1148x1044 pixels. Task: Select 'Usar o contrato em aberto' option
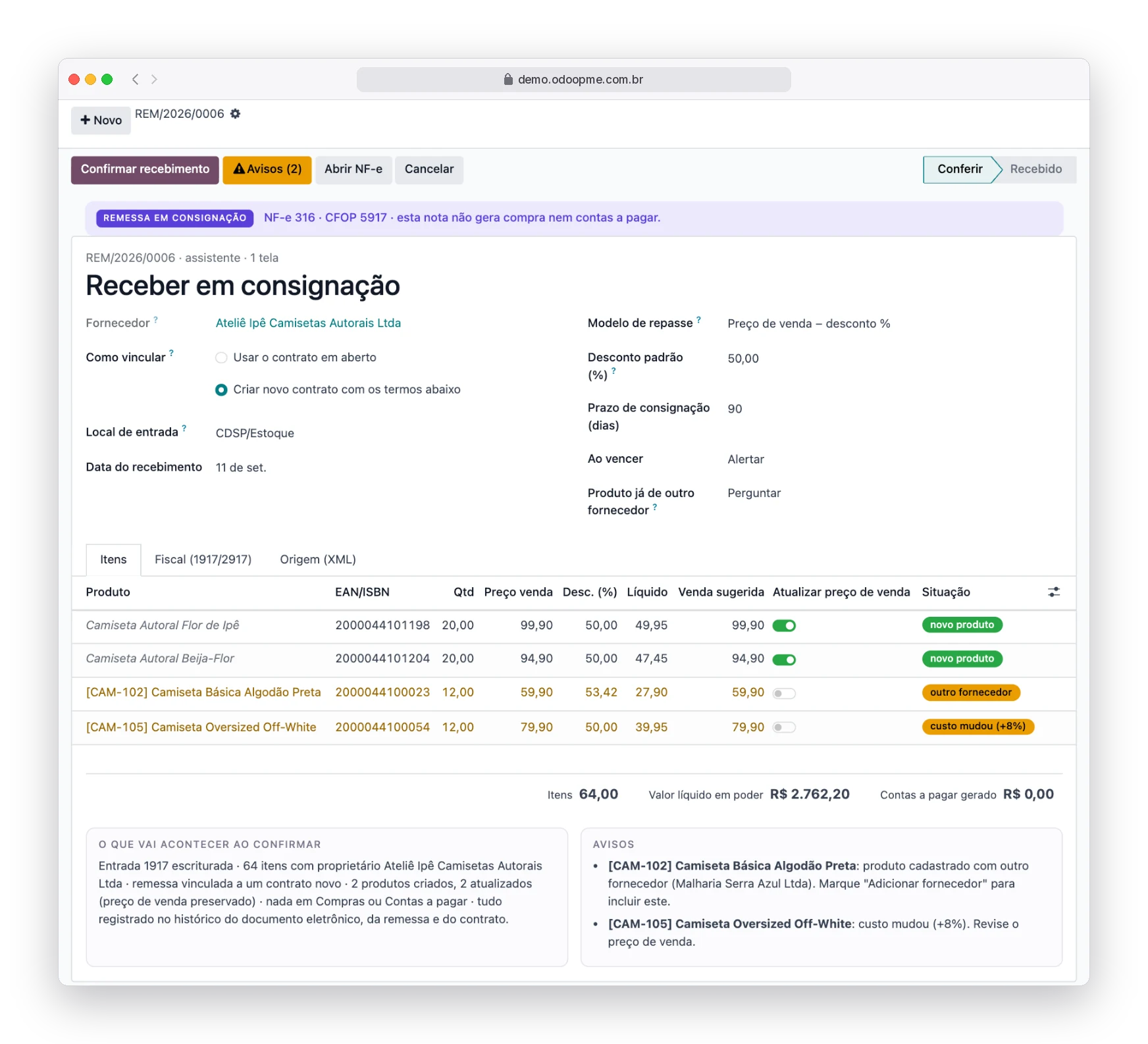point(221,357)
